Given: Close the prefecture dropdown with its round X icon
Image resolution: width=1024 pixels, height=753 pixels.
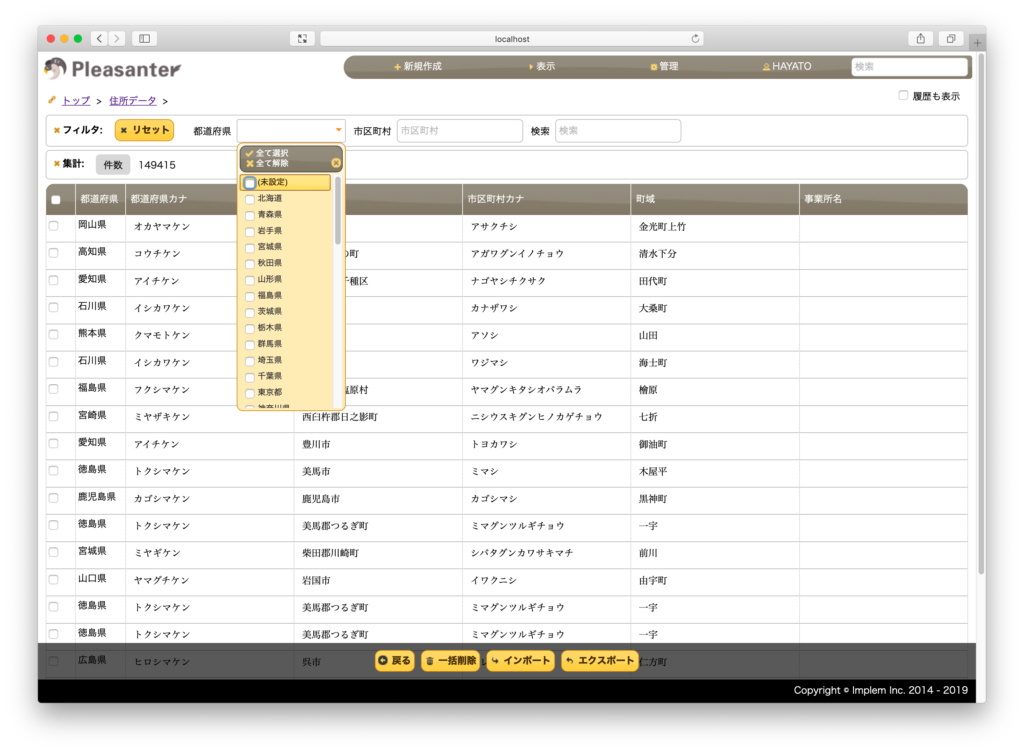Looking at the screenshot, I should pyautogui.click(x=336, y=163).
